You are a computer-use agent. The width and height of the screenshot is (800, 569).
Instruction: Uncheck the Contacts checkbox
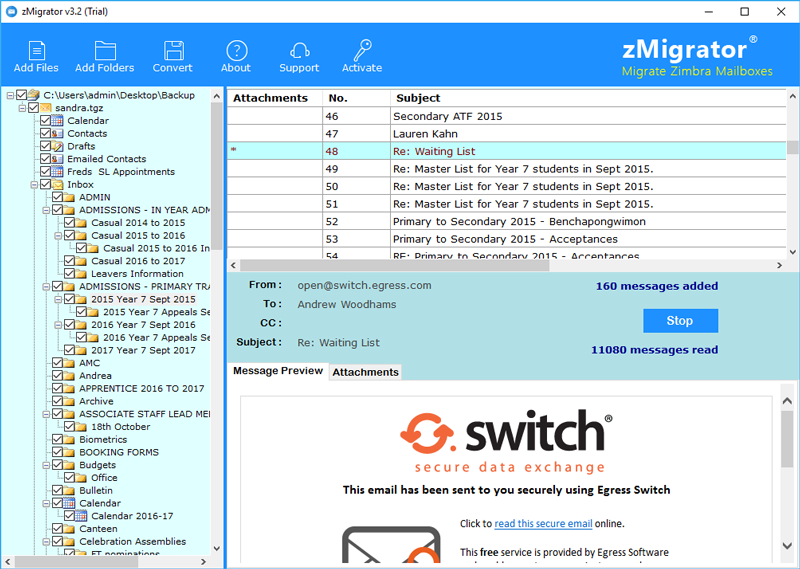tap(45, 133)
